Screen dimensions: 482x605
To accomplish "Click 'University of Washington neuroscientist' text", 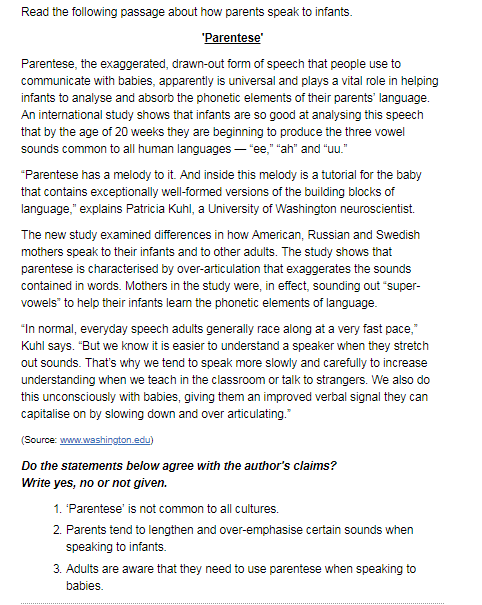I will 311,209.
